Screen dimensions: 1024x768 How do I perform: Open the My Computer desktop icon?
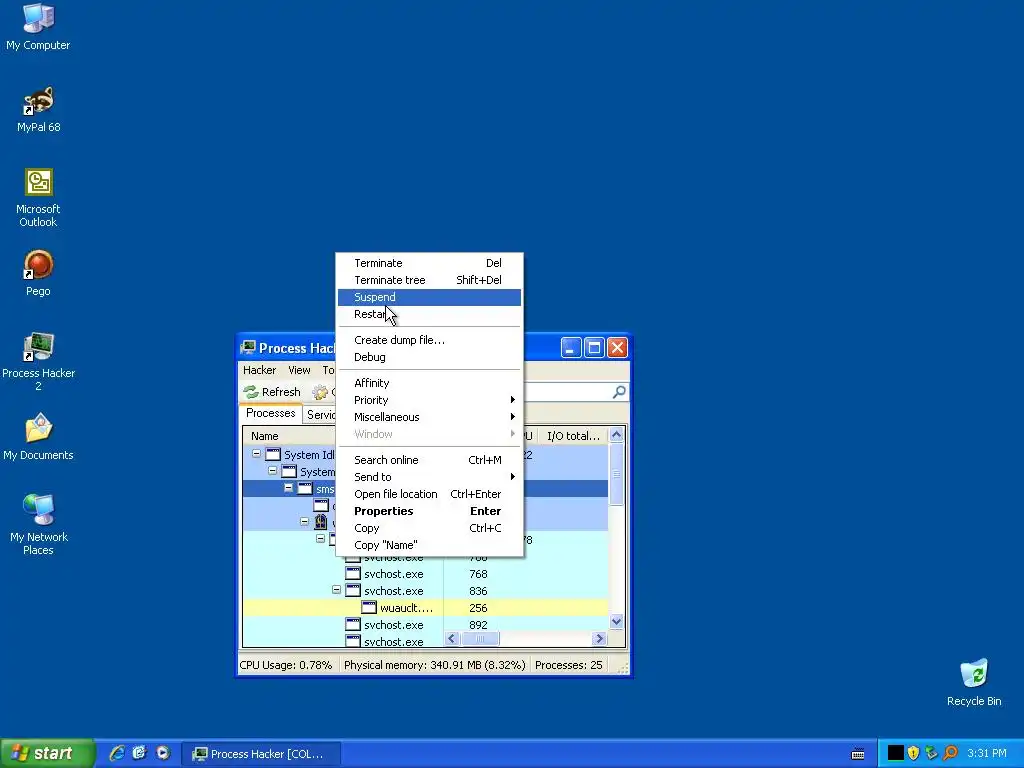(38, 27)
